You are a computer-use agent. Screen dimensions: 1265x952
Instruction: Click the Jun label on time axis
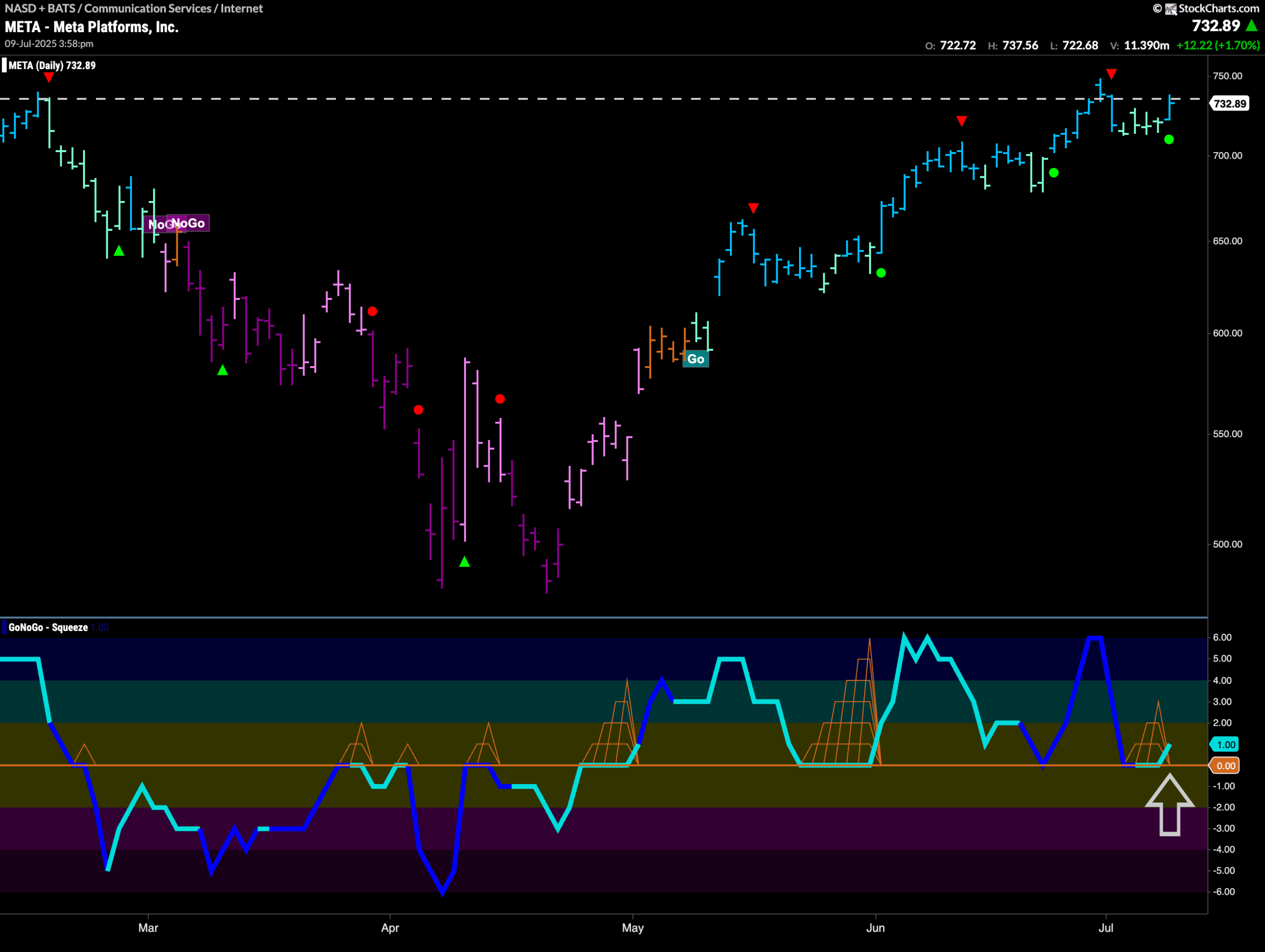[875, 927]
